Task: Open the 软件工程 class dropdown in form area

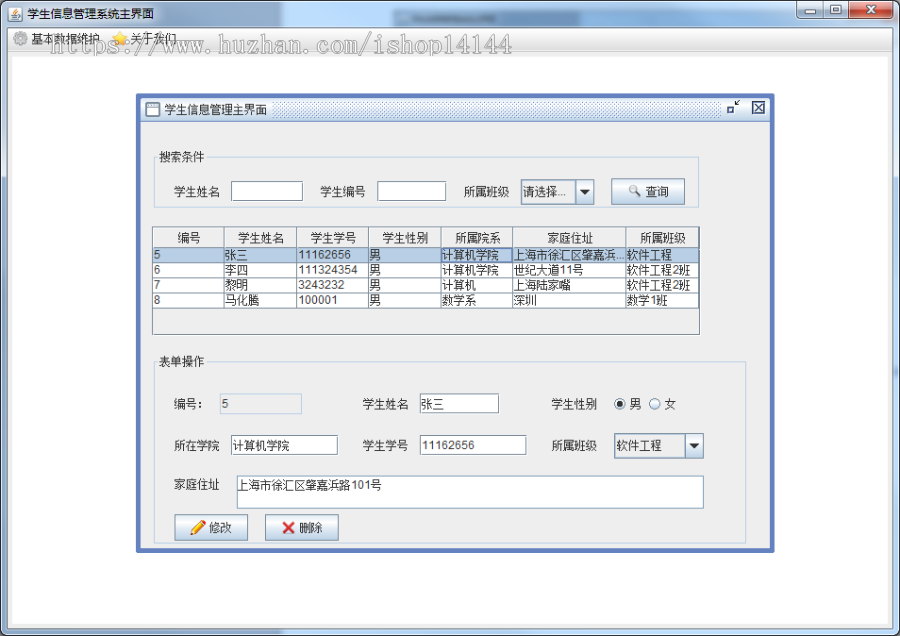Action: [x=652, y=445]
